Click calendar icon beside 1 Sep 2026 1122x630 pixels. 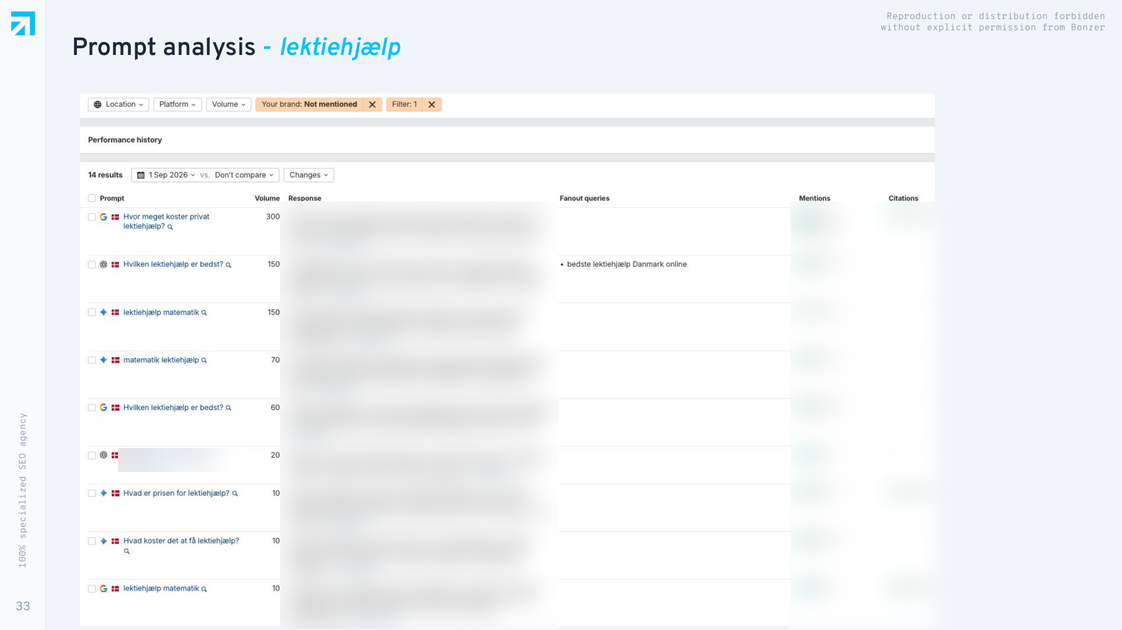click(x=141, y=175)
